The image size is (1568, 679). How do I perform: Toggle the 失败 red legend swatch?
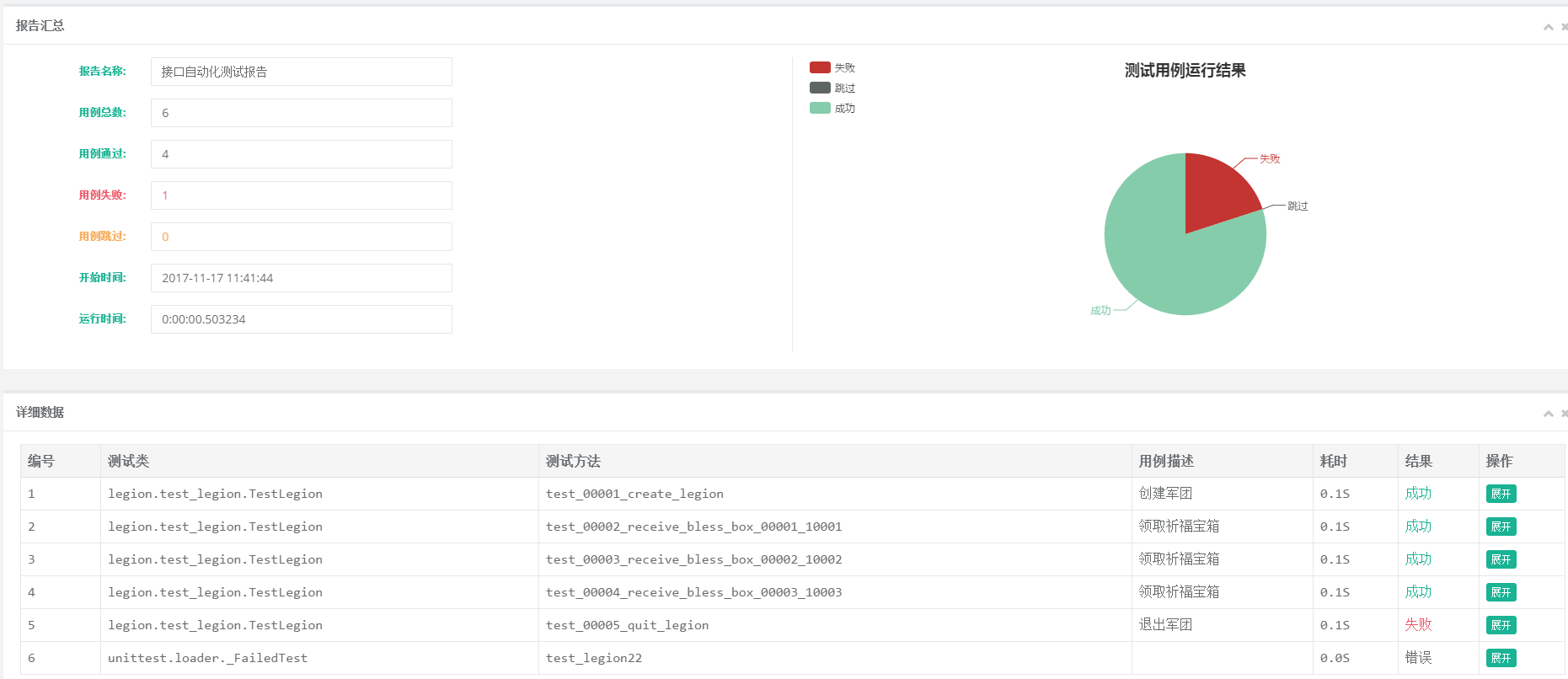click(820, 67)
